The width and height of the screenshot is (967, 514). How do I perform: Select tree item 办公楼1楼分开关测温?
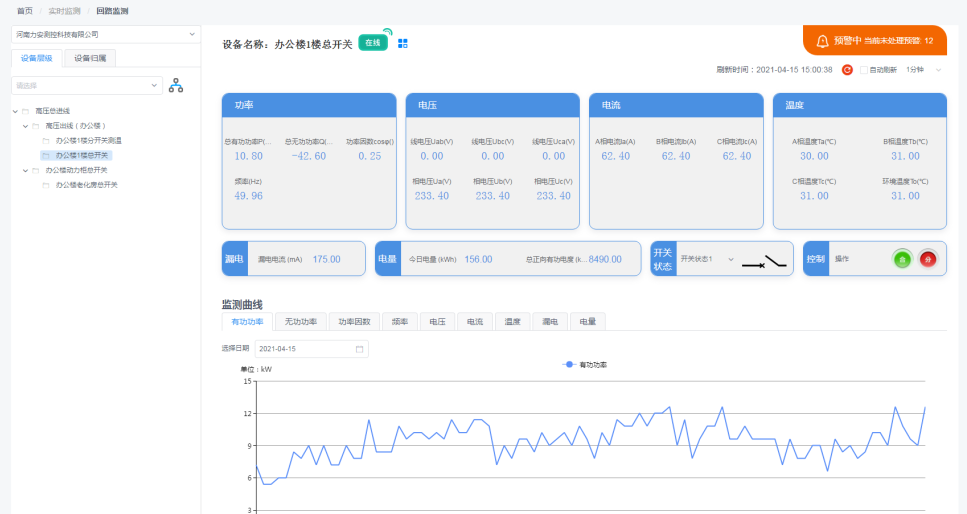(x=88, y=141)
